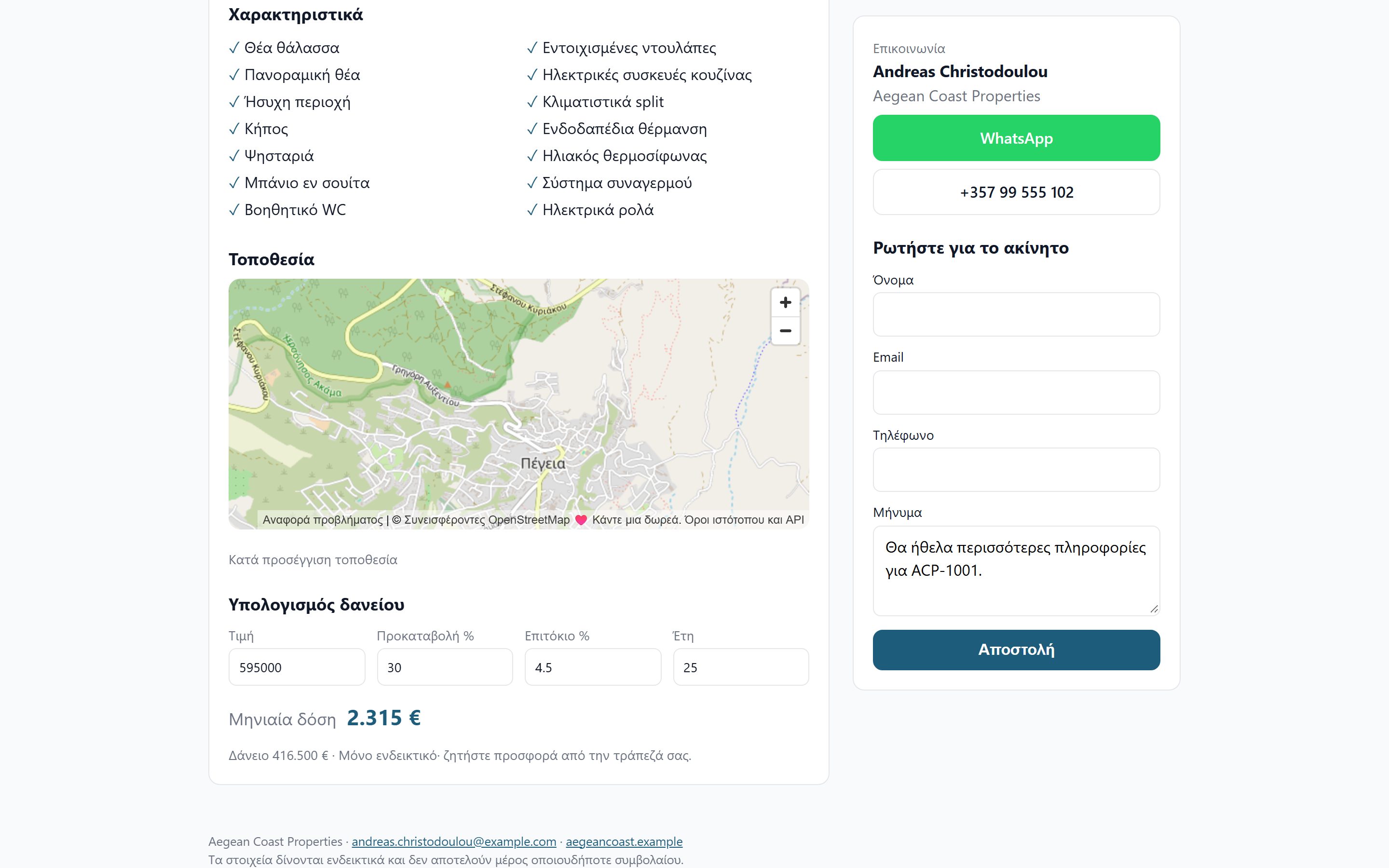Edit the Προκαταβολή % field
The width and height of the screenshot is (1389, 868).
click(x=445, y=667)
